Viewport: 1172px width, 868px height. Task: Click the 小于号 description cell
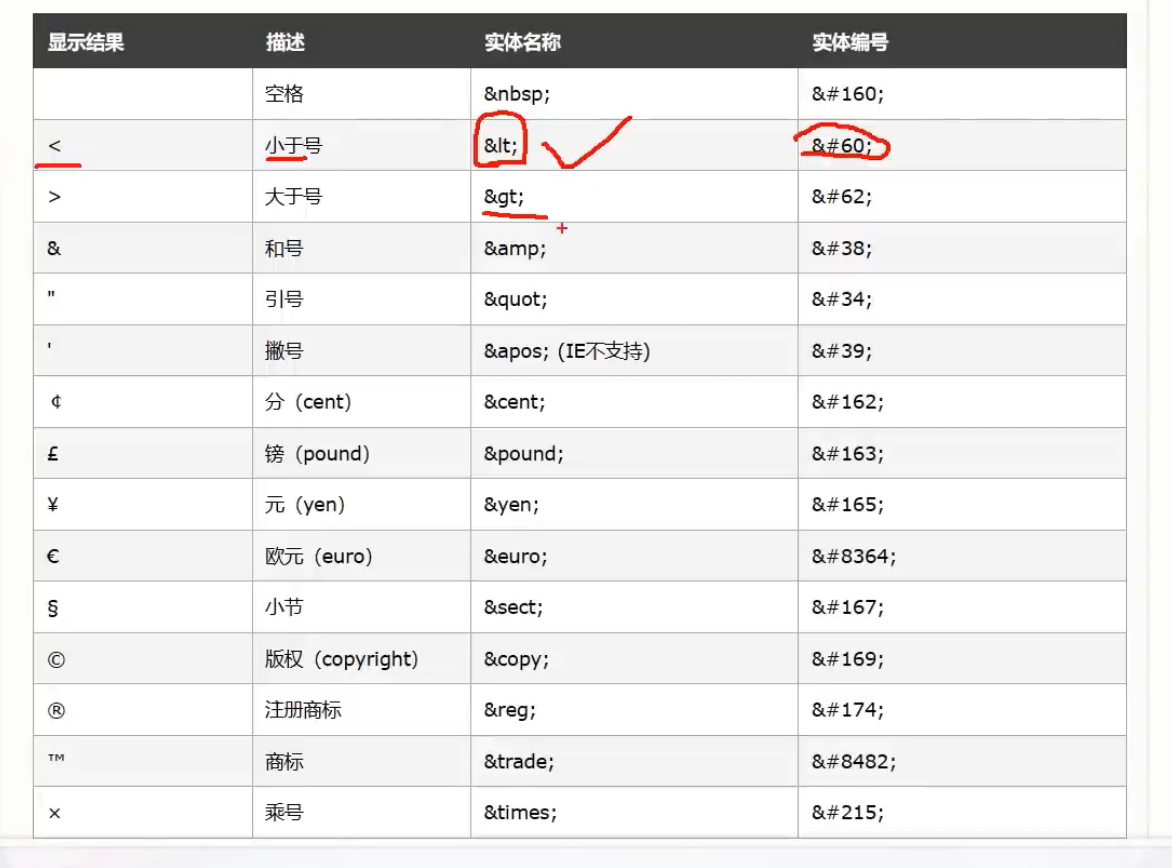tap(293, 145)
